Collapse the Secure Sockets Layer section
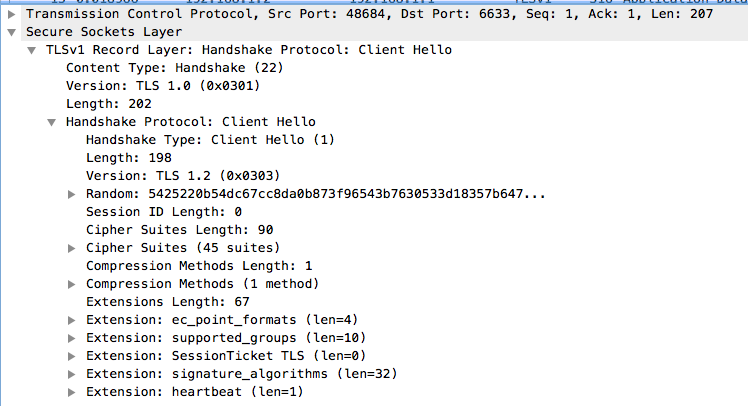The image size is (748, 406). (x=11, y=32)
